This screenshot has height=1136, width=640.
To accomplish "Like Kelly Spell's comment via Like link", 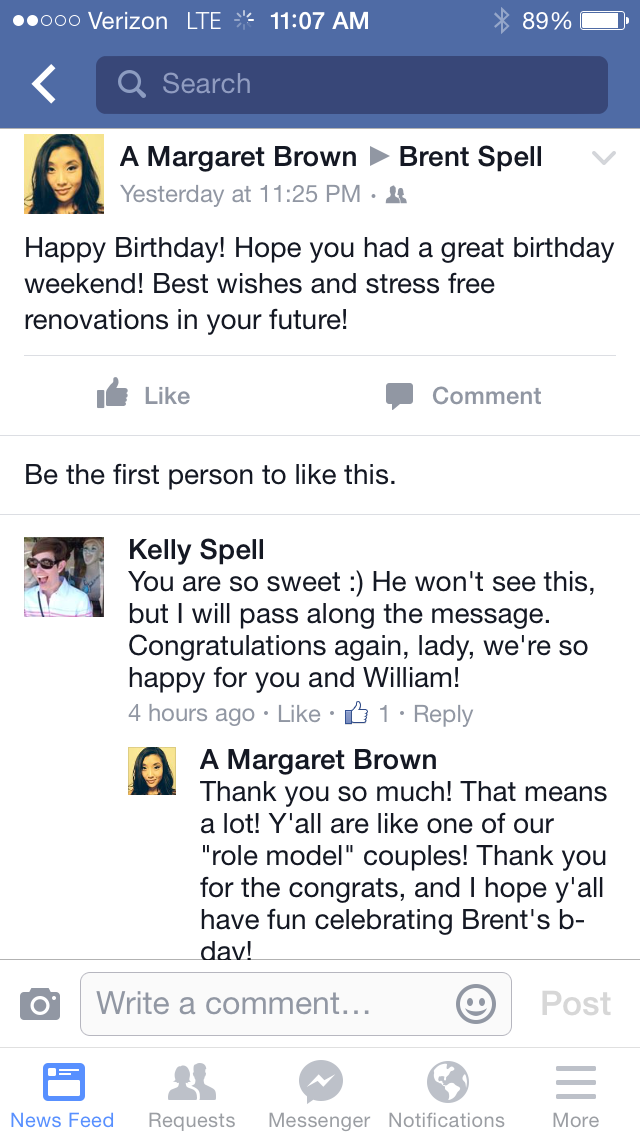I will (x=298, y=714).
